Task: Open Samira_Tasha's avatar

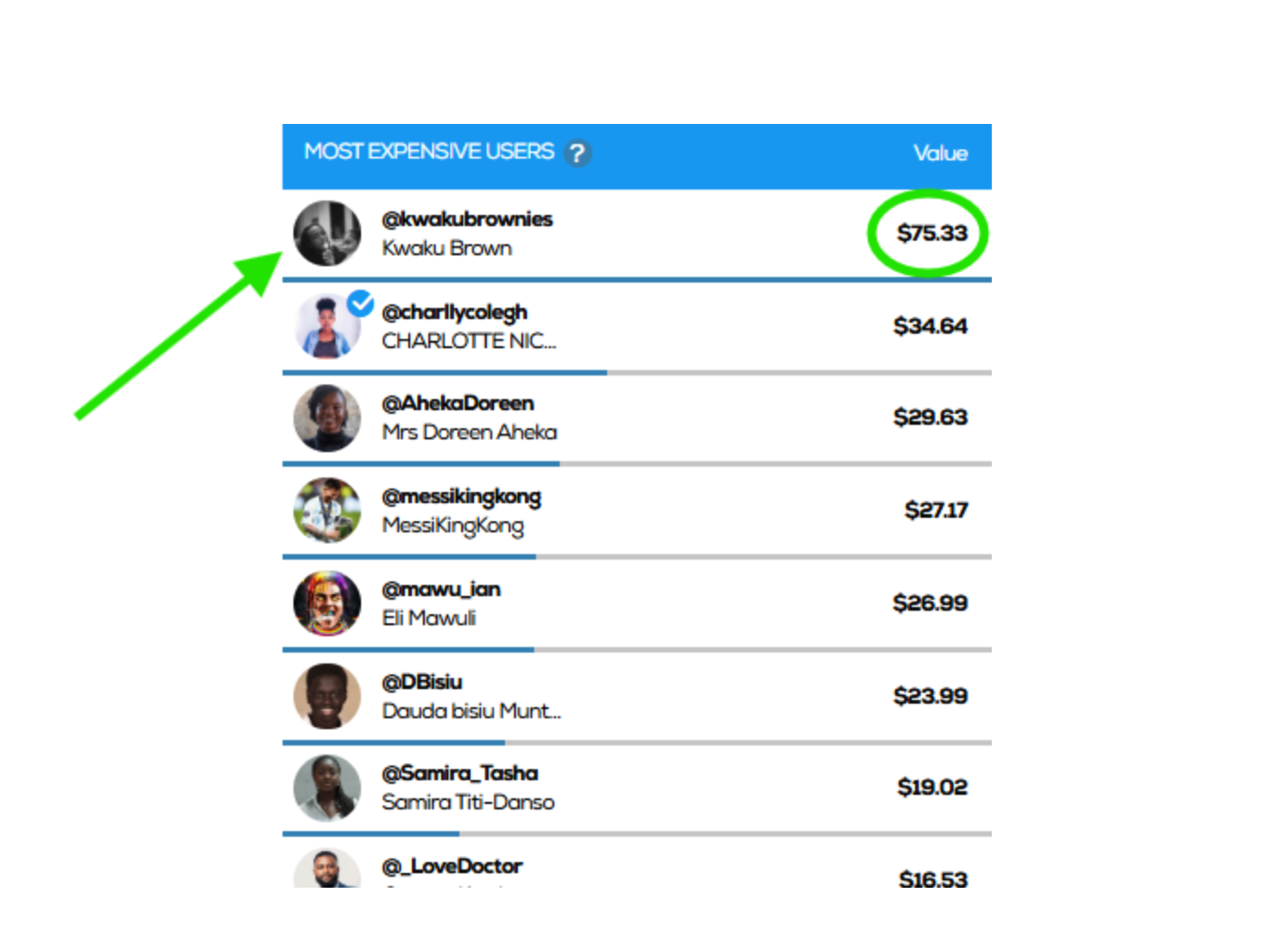Action: [327, 788]
